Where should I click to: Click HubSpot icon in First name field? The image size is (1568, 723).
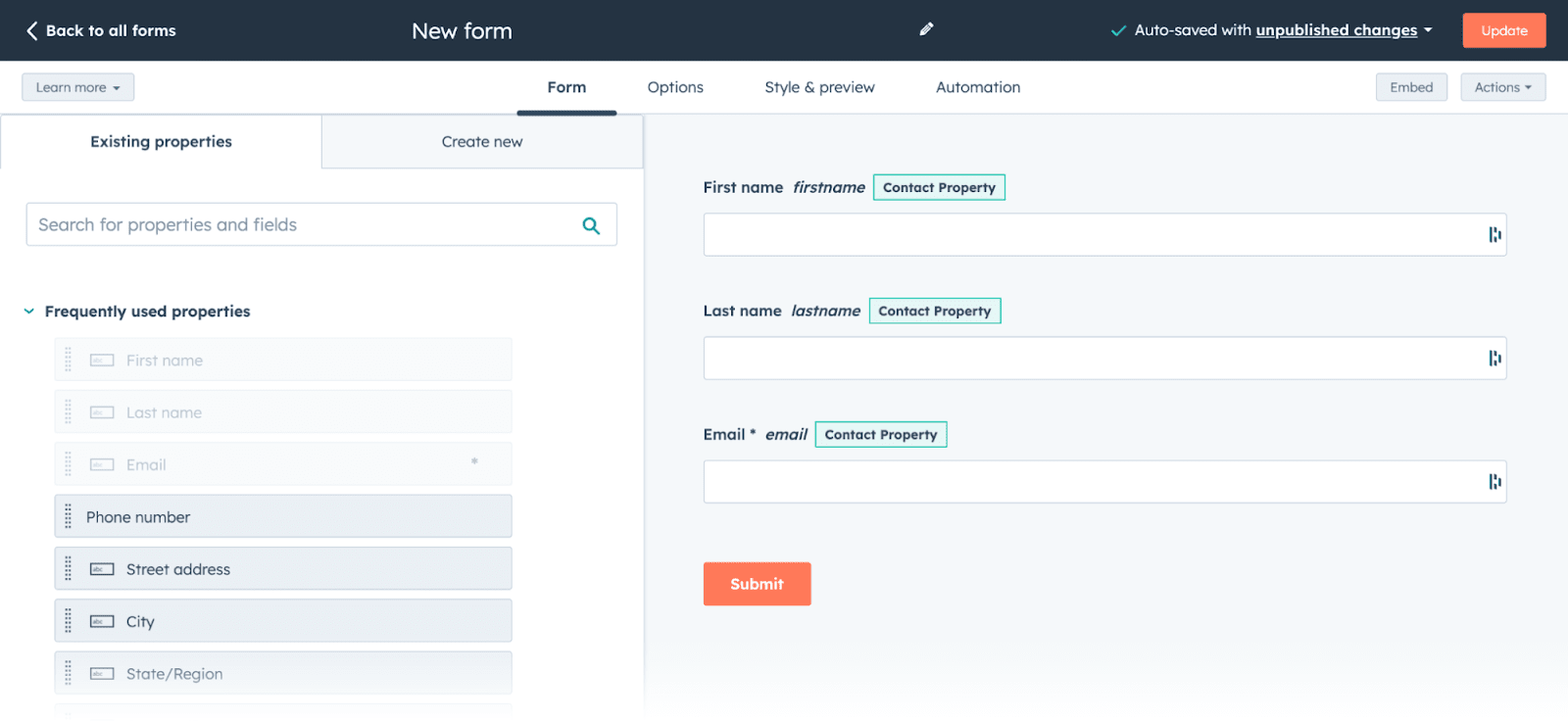click(1494, 235)
